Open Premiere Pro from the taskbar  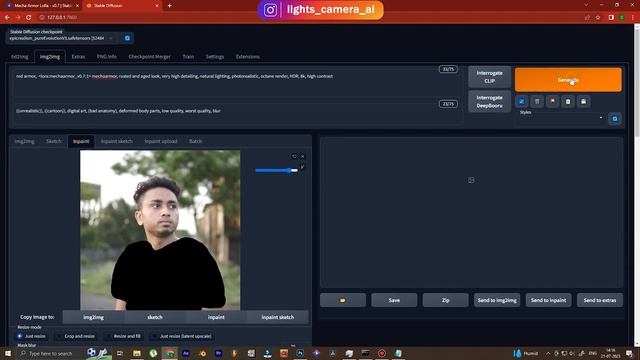(x=218, y=353)
